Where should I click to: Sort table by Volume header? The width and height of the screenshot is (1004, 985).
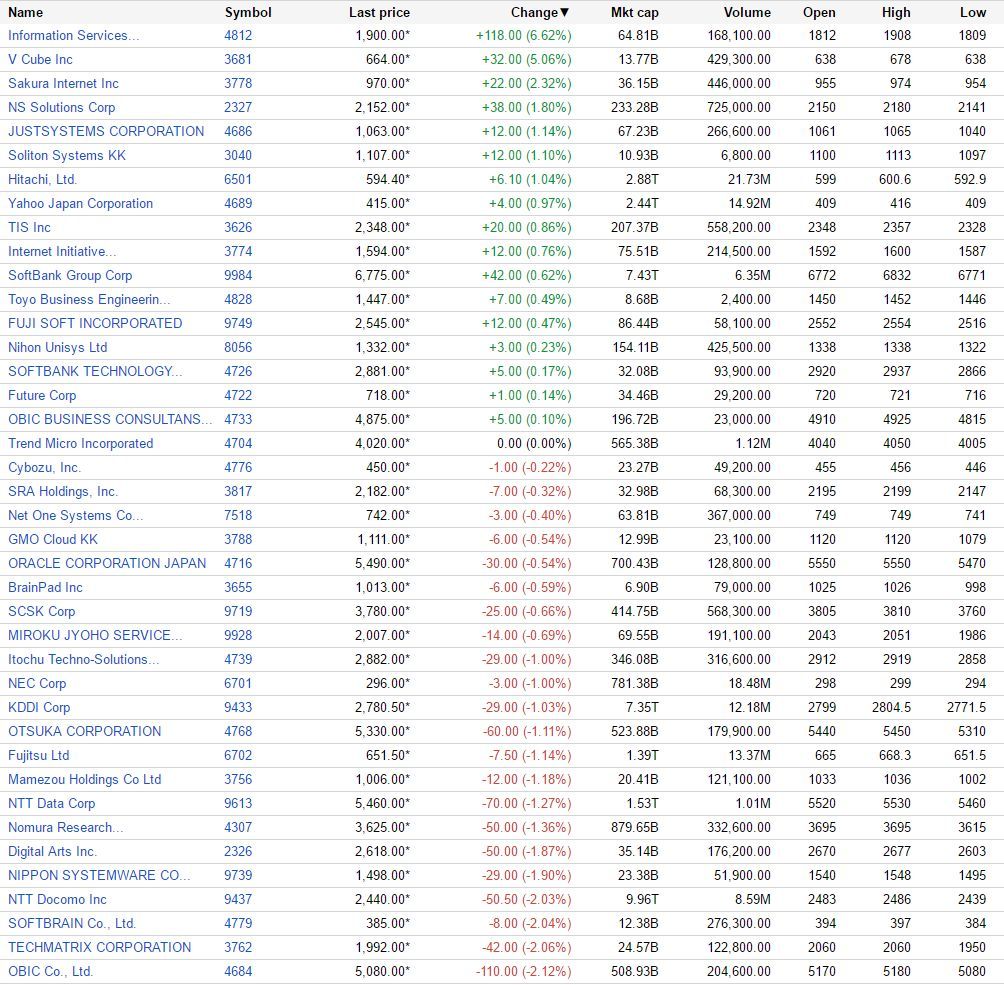click(x=747, y=12)
